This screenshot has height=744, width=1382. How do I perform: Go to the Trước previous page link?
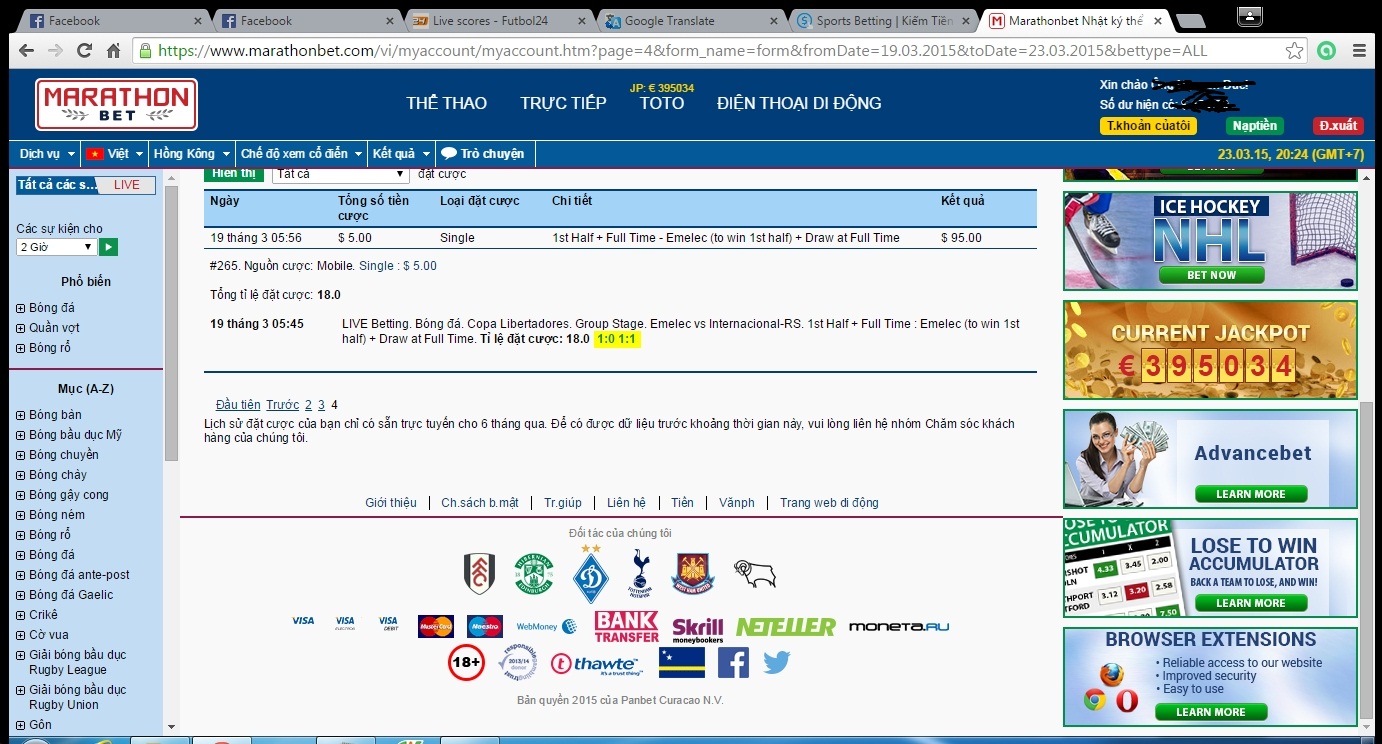(x=283, y=405)
